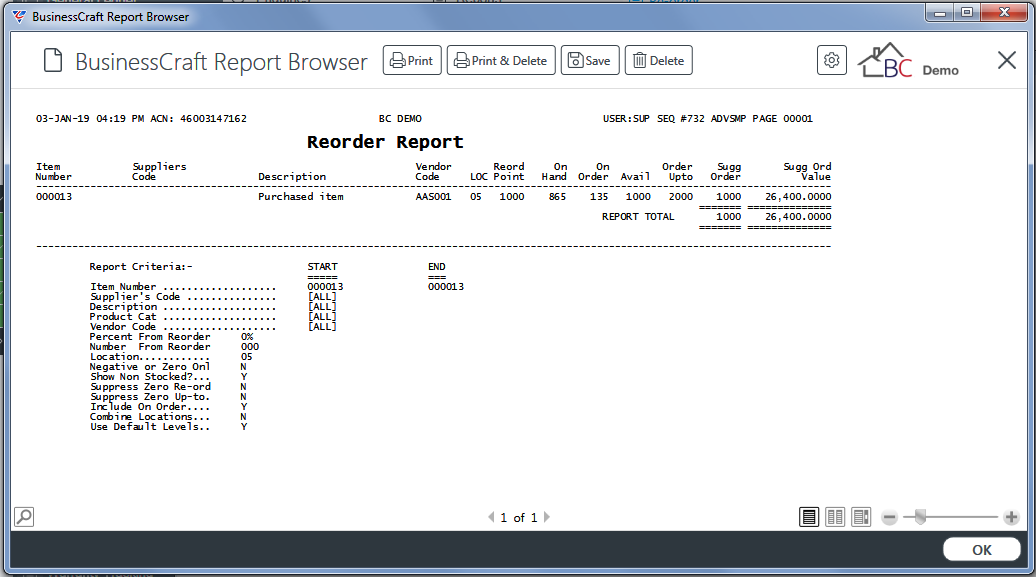
Task: Select single page view layout
Action: (809, 517)
